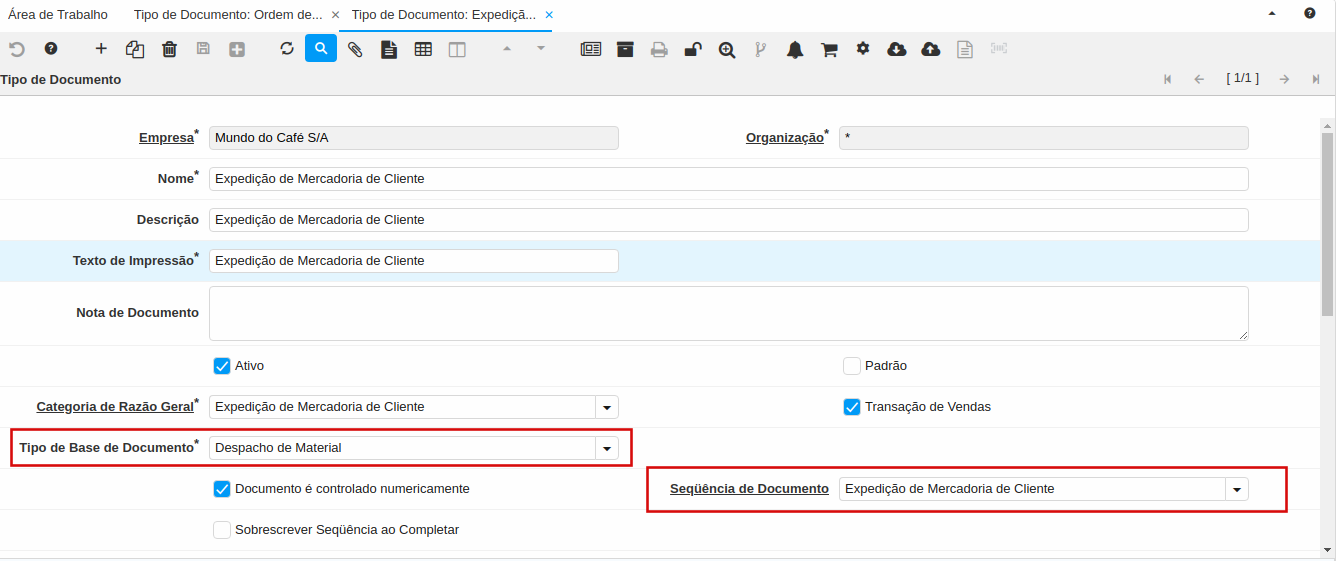The width and height of the screenshot is (1336, 561).
Task: Uncheck the Ativo checkbox
Action: pyautogui.click(x=222, y=366)
